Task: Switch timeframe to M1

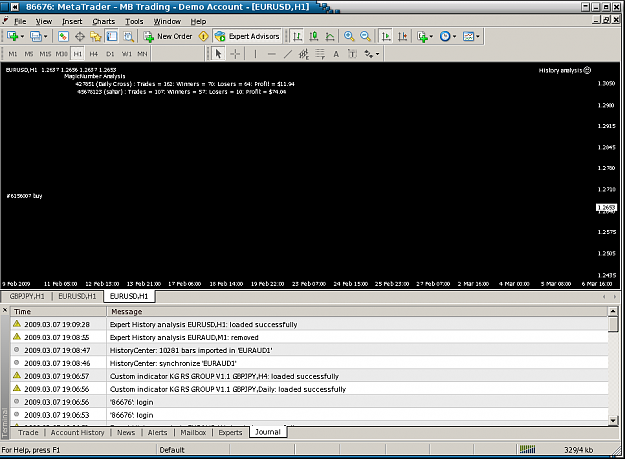Action: (13, 54)
